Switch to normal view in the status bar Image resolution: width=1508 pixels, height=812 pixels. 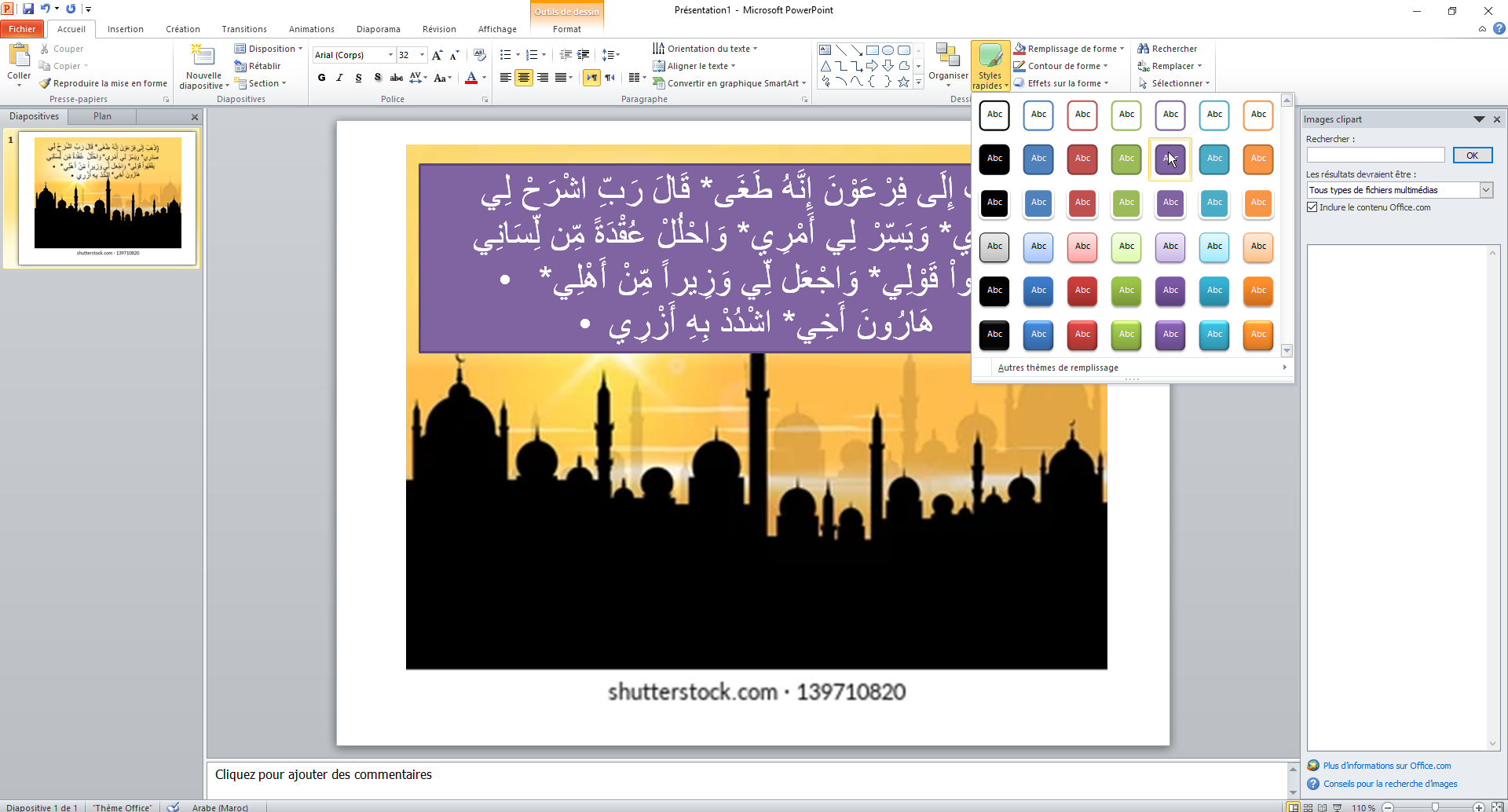(1293, 807)
